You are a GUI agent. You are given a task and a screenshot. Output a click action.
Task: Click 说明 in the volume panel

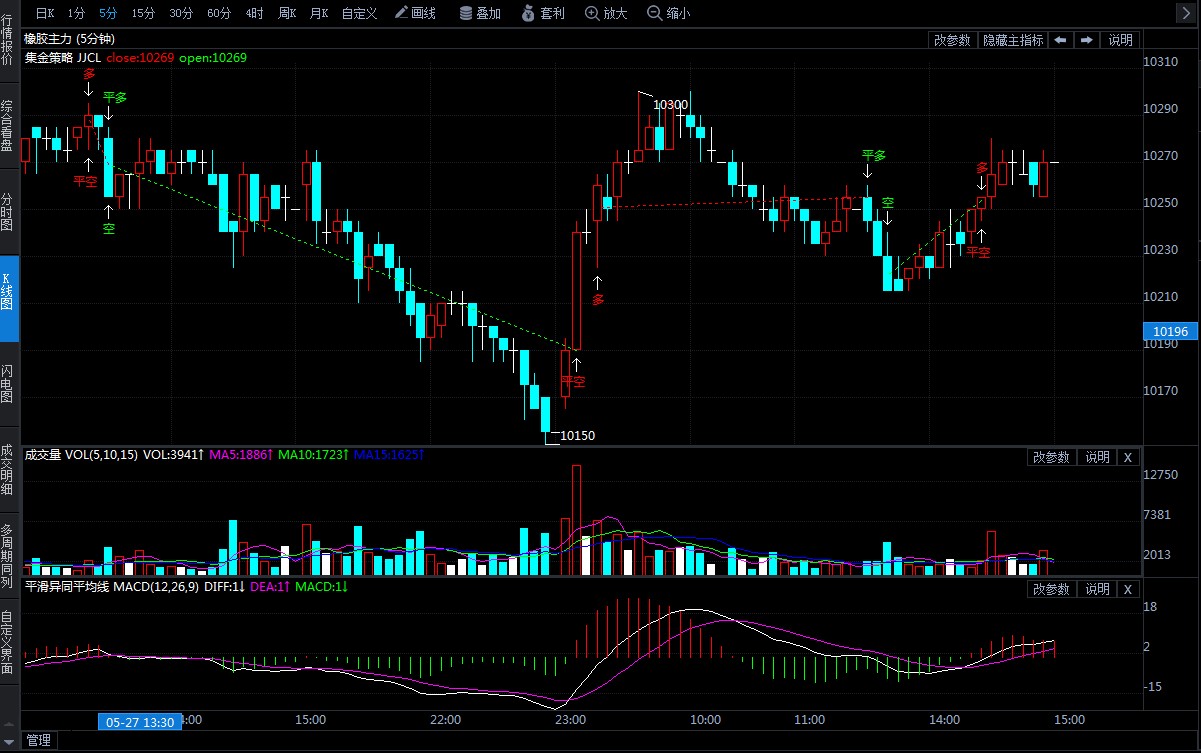tap(1097, 457)
